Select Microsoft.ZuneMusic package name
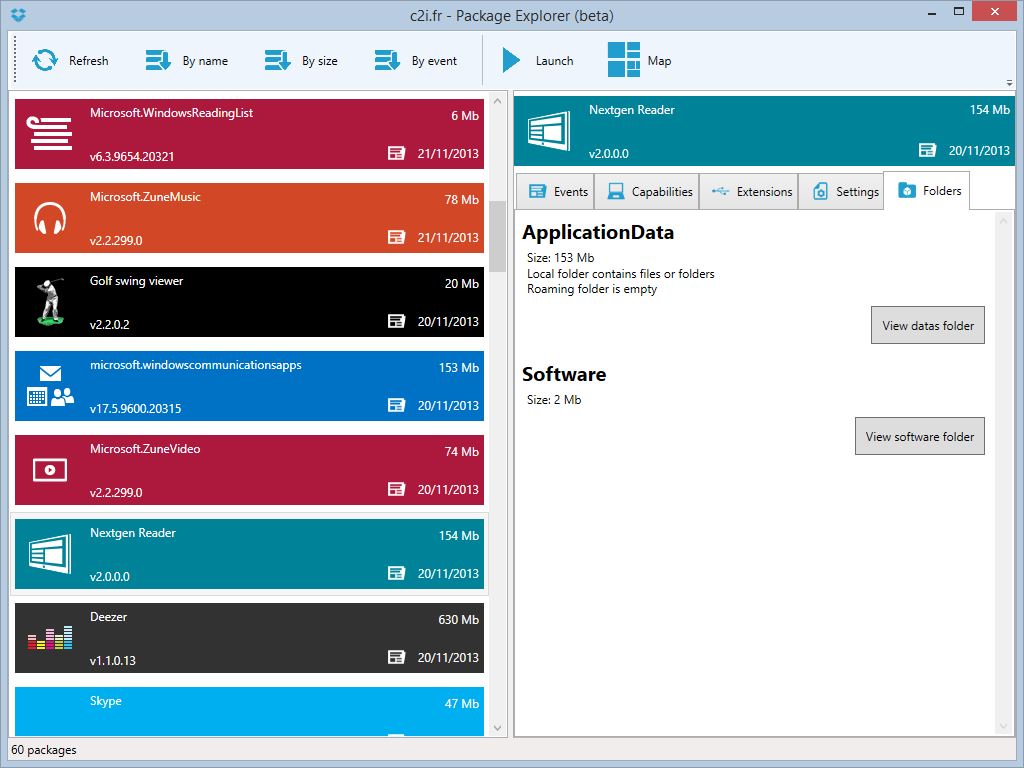Screen dimensions: 1024x768 click(x=145, y=197)
